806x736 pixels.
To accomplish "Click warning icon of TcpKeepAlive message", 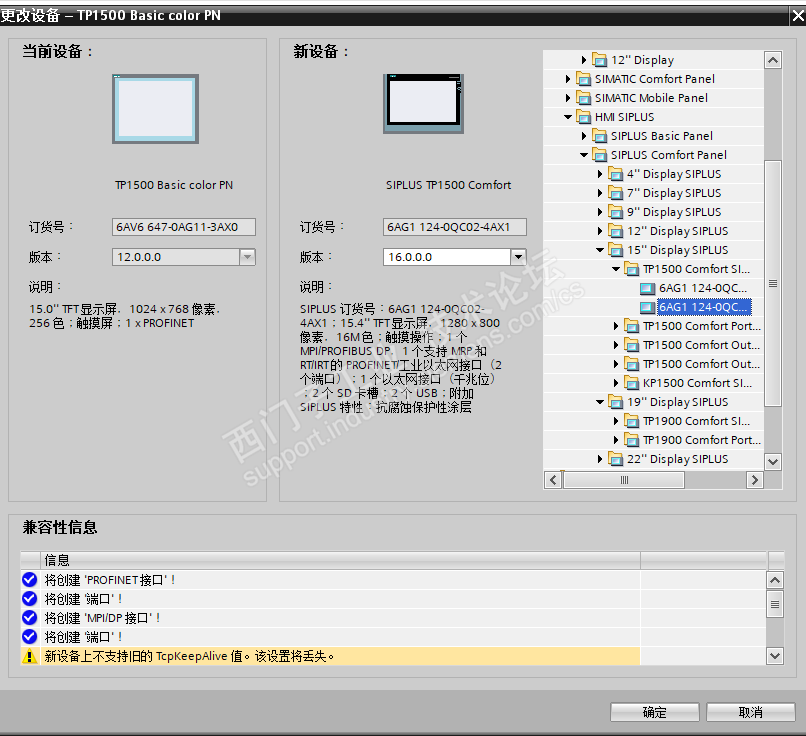I will point(30,656).
